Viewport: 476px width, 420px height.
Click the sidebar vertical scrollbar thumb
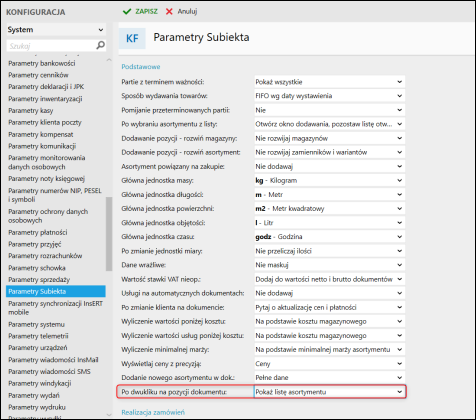(x=109, y=234)
